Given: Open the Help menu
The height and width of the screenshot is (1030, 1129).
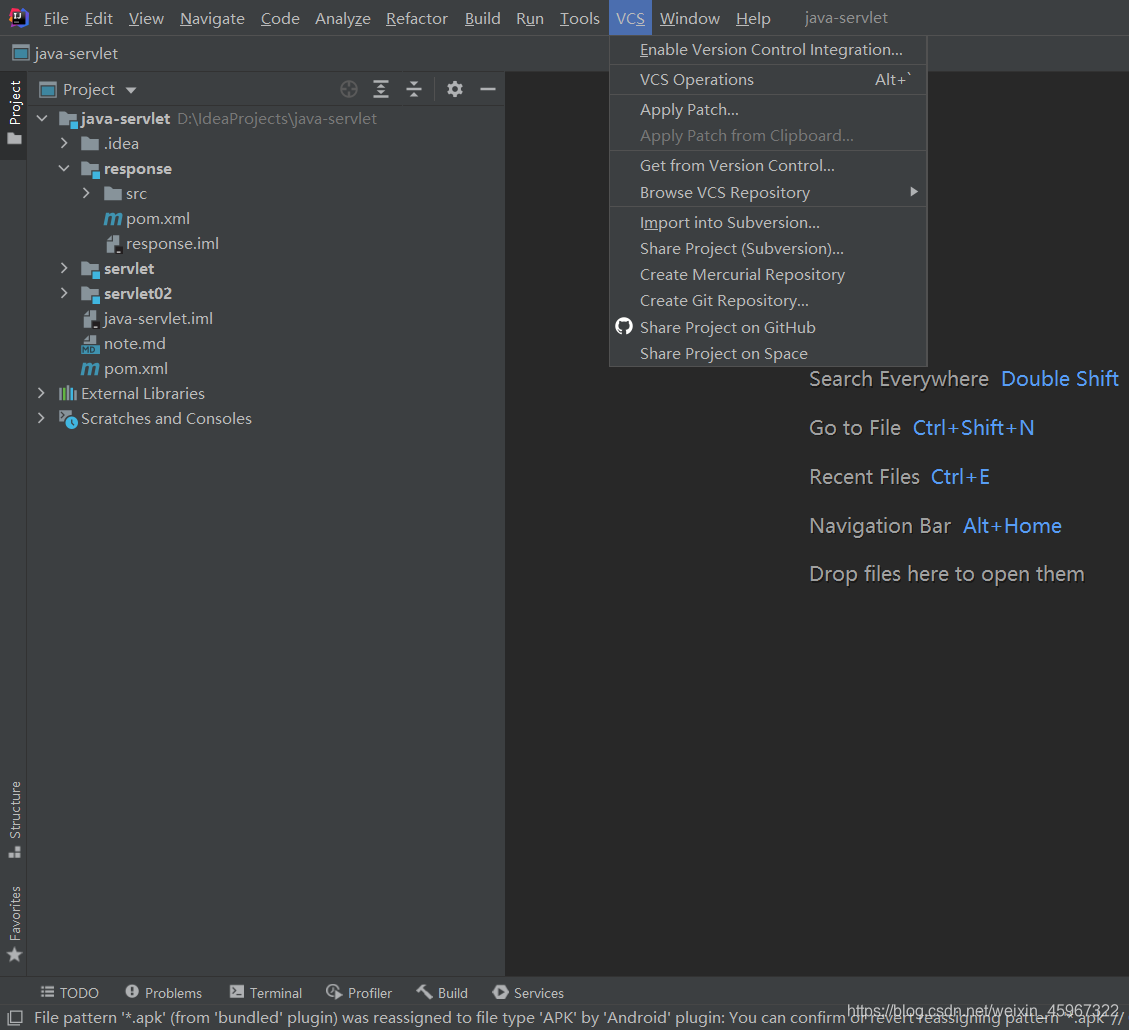Looking at the screenshot, I should pos(753,18).
